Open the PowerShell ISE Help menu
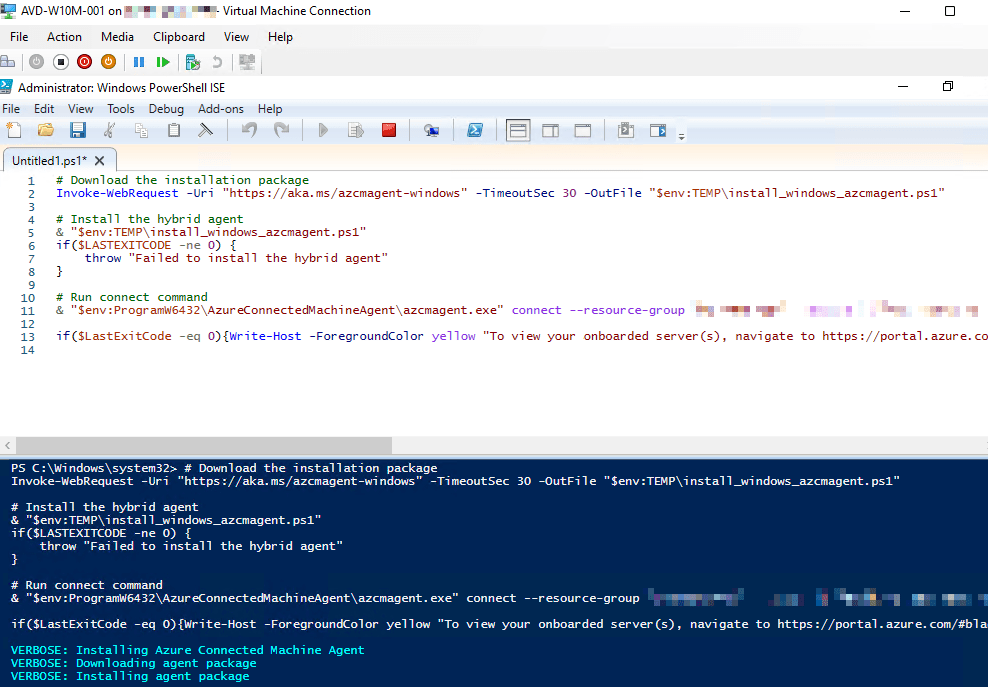Viewport: 988px width, 687px height. pyautogui.click(x=270, y=108)
